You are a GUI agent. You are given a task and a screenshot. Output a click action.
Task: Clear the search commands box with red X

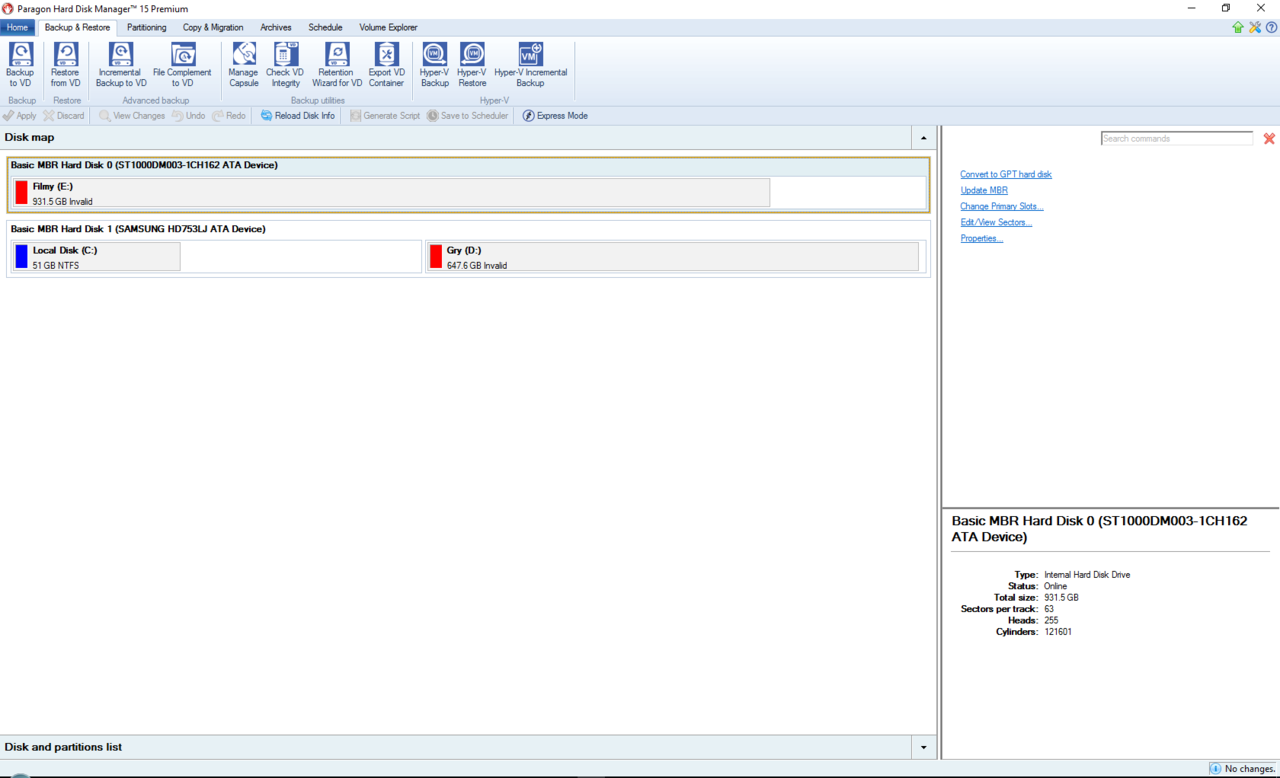tap(1269, 138)
